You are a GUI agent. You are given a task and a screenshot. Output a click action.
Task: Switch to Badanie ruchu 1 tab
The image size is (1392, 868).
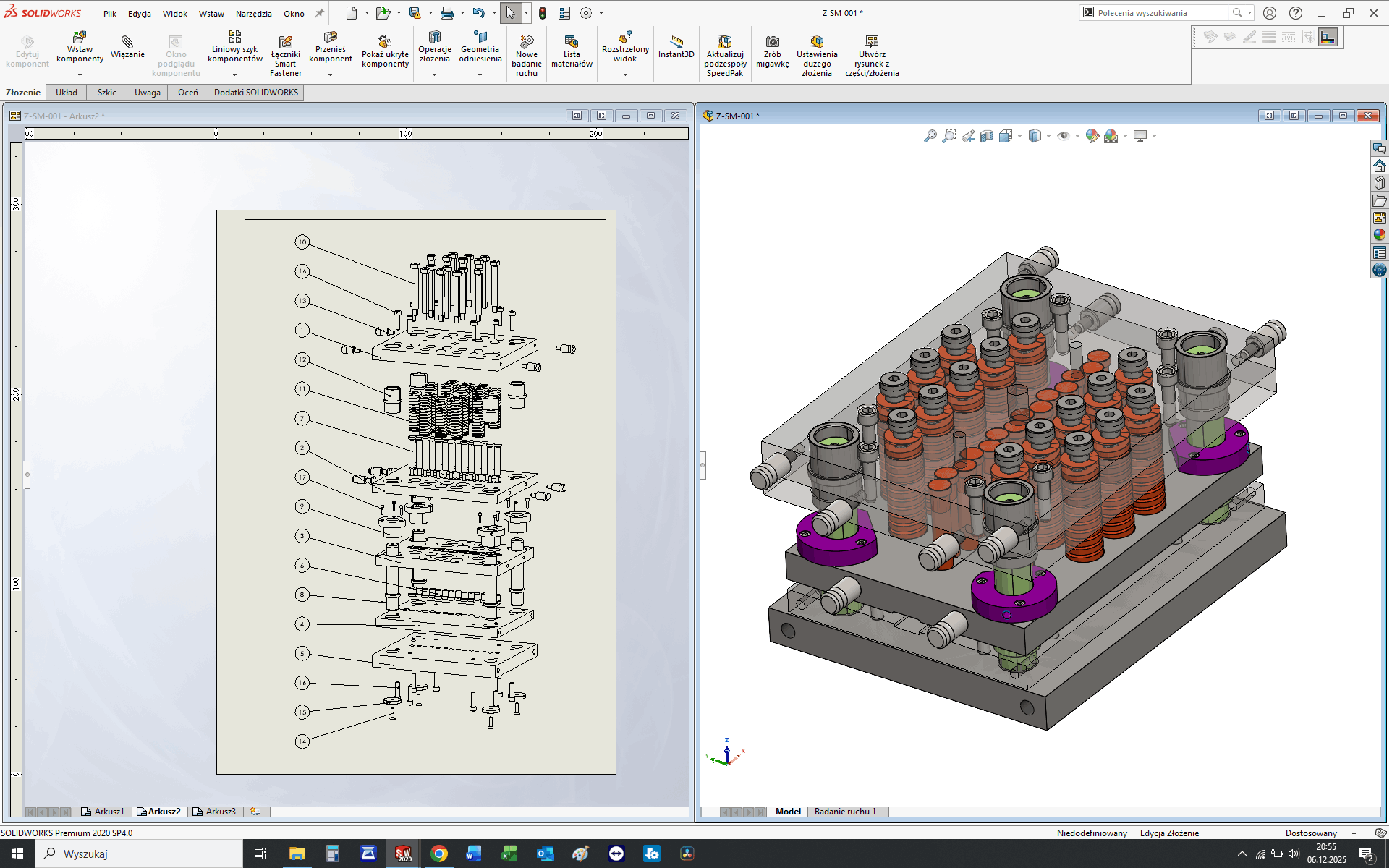(x=844, y=812)
